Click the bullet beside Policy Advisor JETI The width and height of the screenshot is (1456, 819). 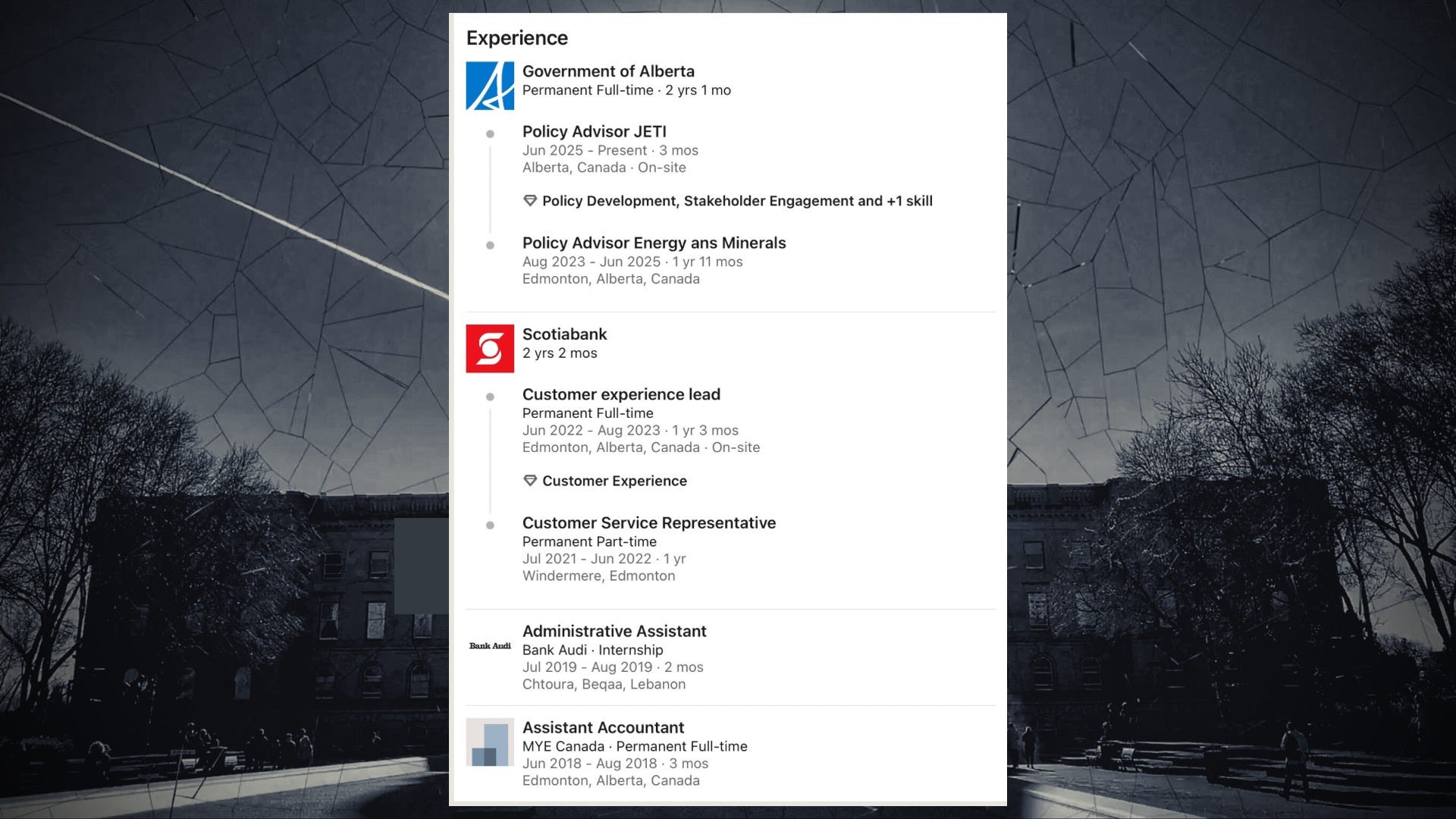click(x=490, y=134)
